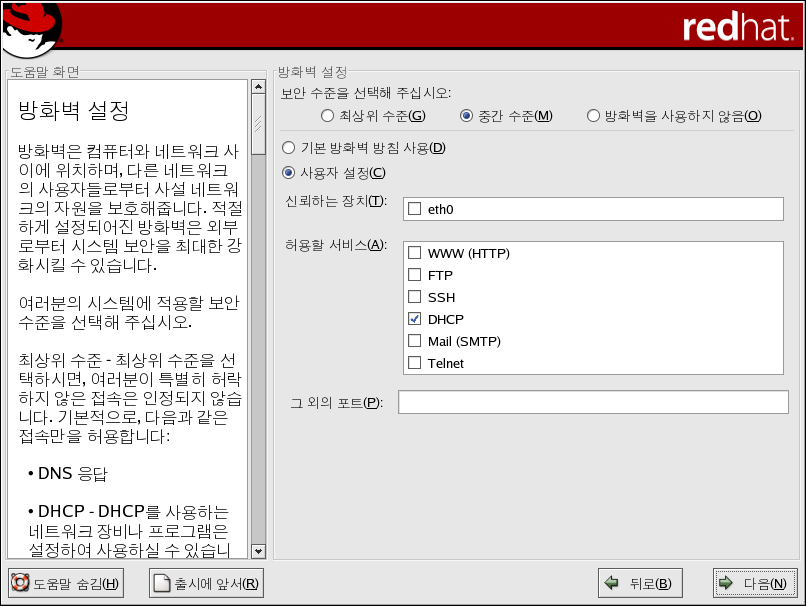
Task: Click the 그 외의 포트 input field
Action: [x=592, y=402]
